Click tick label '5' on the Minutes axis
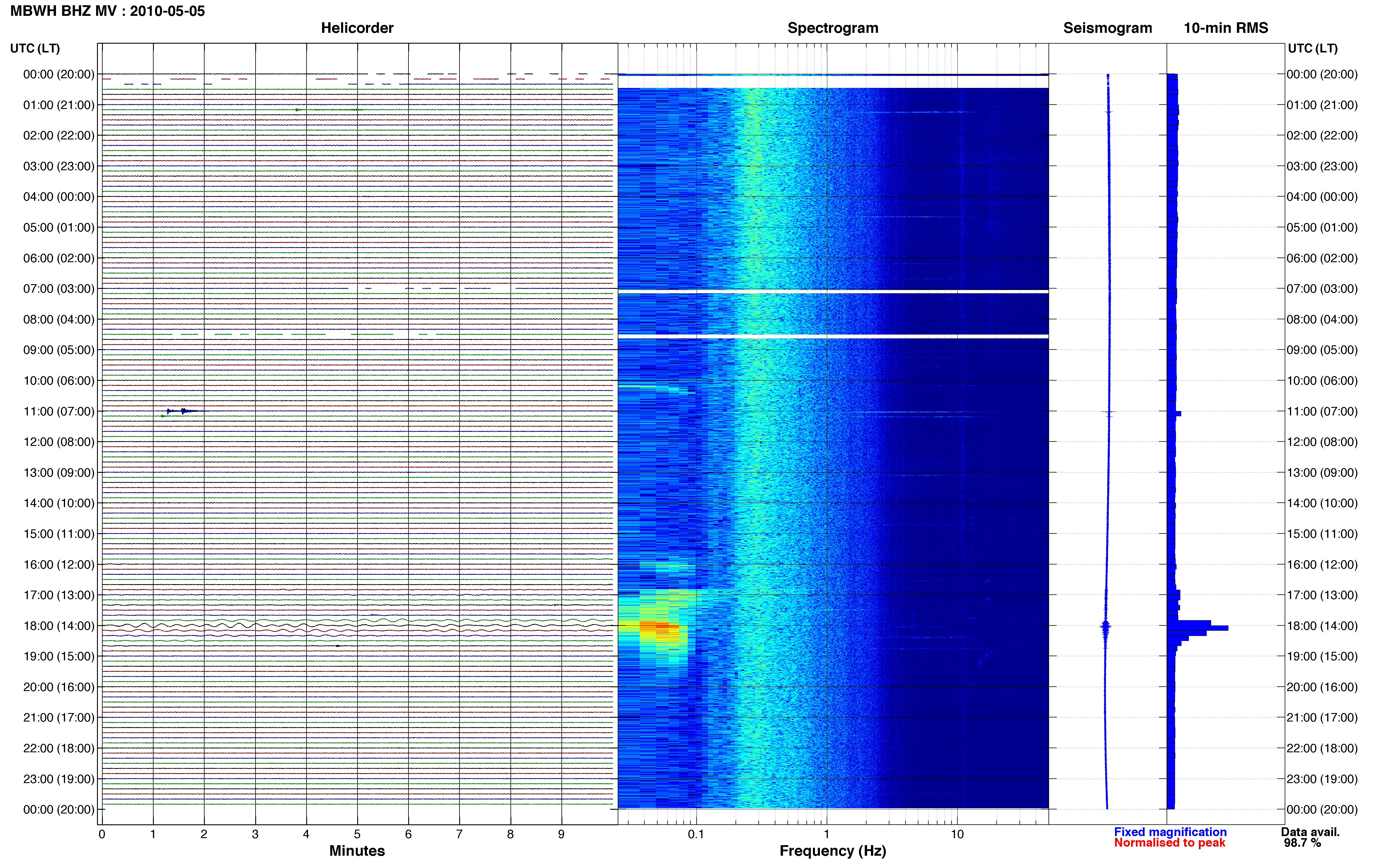The height and width of the screenshot is (868, 1389). pos(357,835)
